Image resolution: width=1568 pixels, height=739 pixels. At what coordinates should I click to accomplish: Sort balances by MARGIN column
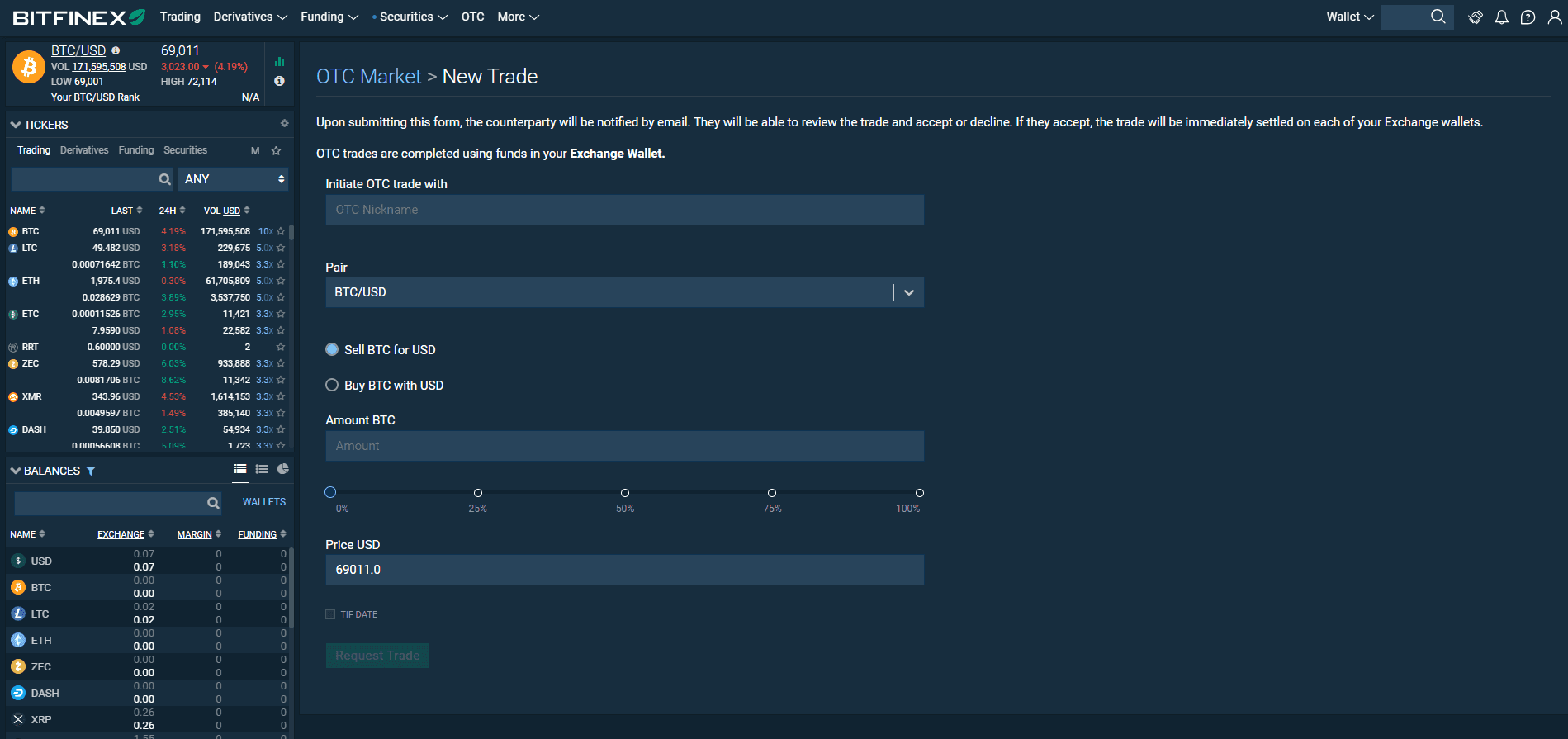(x=199, y=534)
